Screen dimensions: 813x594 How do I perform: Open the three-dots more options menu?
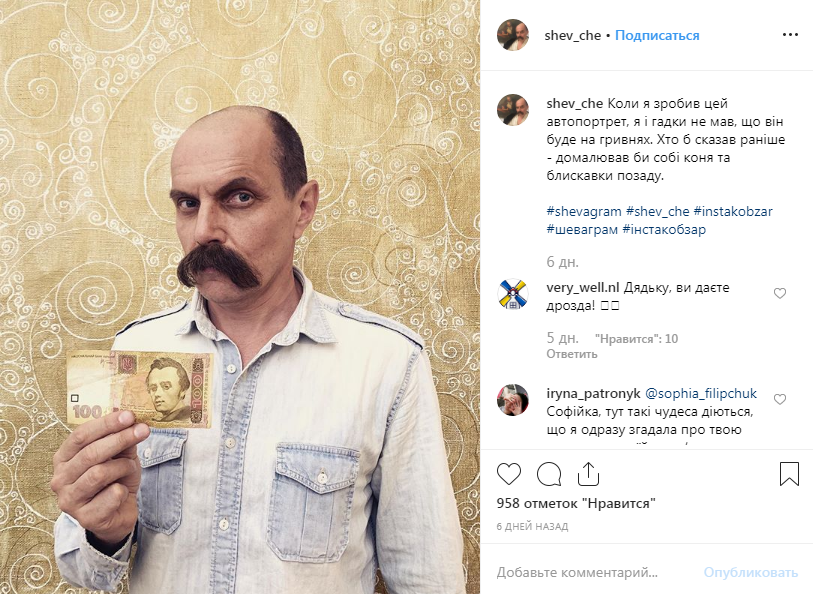click(x=790, y=35)
